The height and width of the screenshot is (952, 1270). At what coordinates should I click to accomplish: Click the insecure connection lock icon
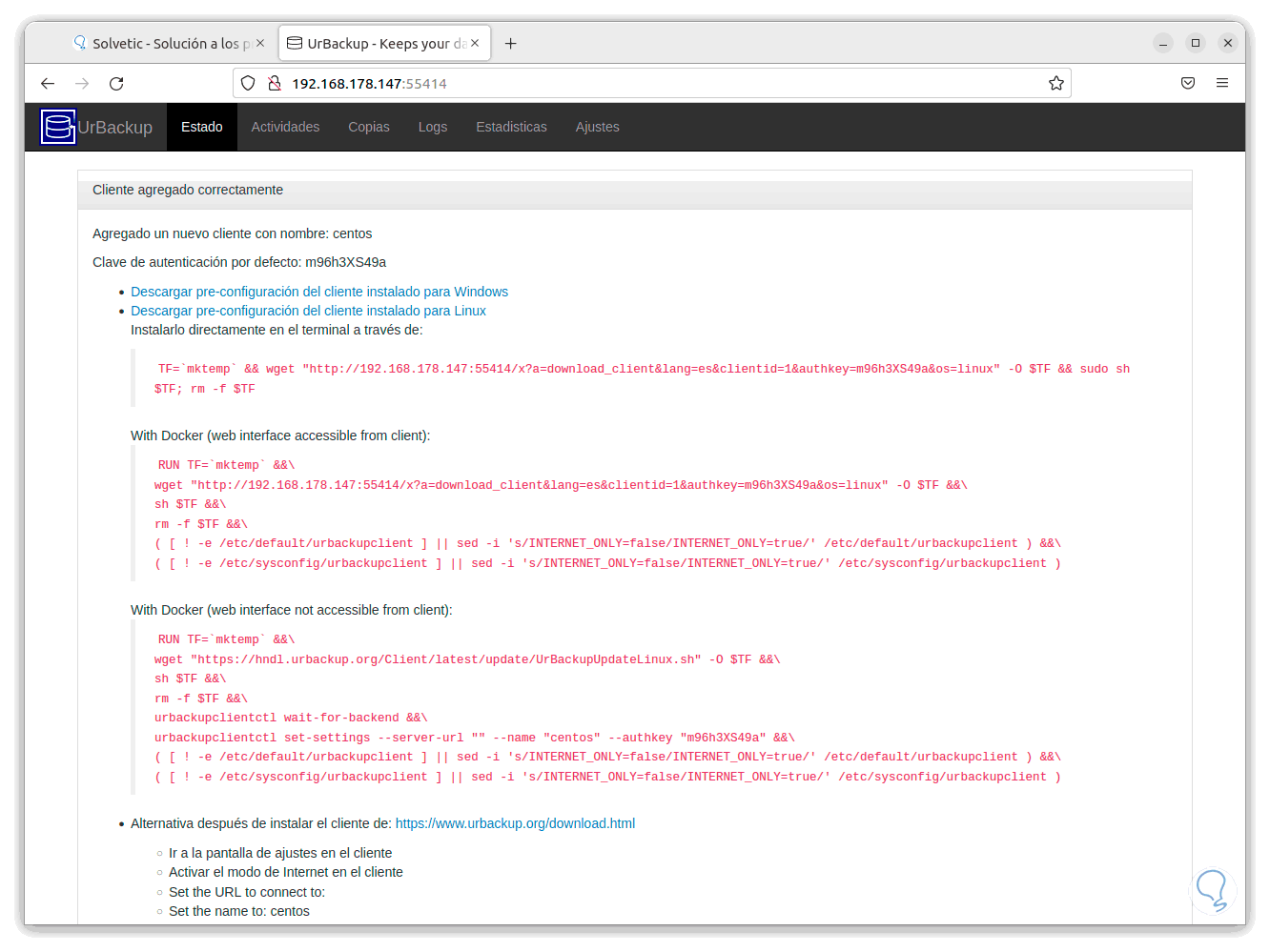pos(275,84)
